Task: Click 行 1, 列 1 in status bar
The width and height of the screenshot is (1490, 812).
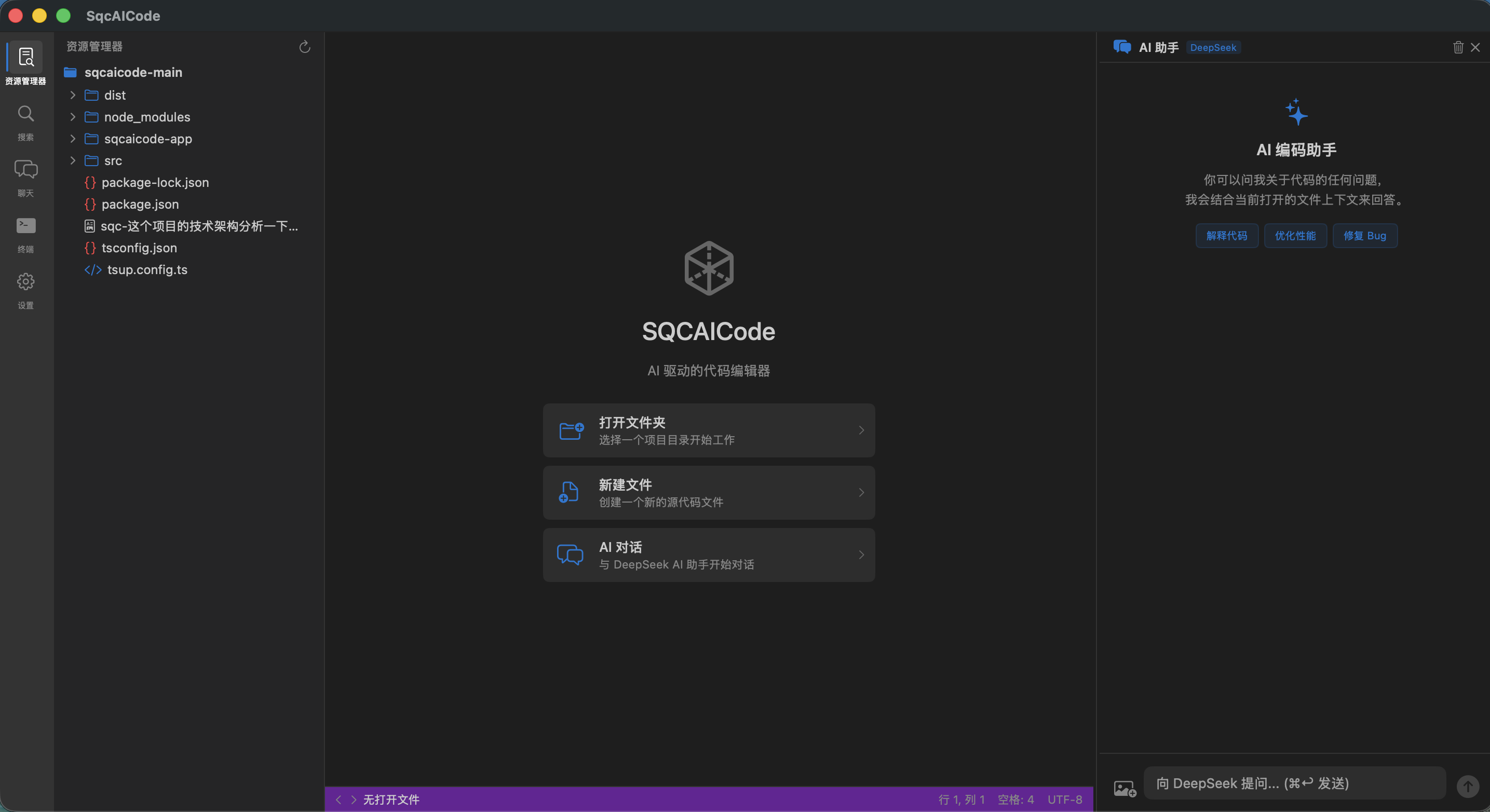Action: [x=961, y=799]
